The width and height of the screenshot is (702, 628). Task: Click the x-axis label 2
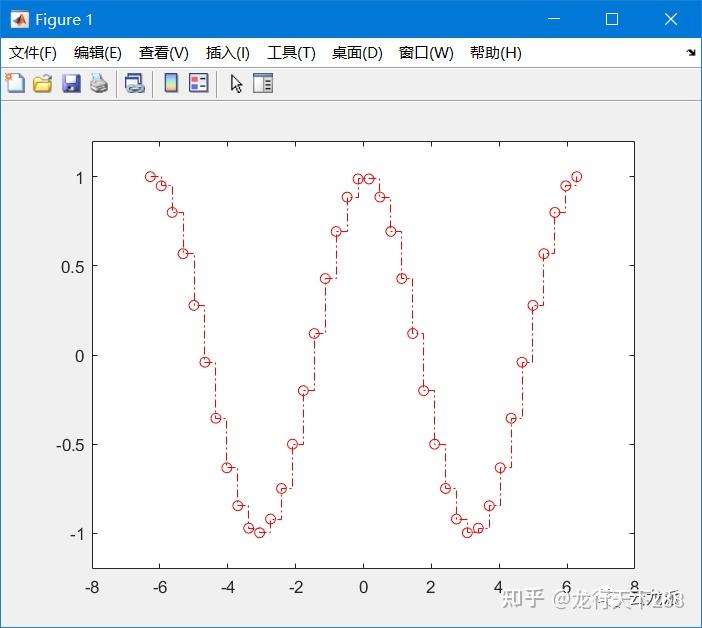point(431,587)
